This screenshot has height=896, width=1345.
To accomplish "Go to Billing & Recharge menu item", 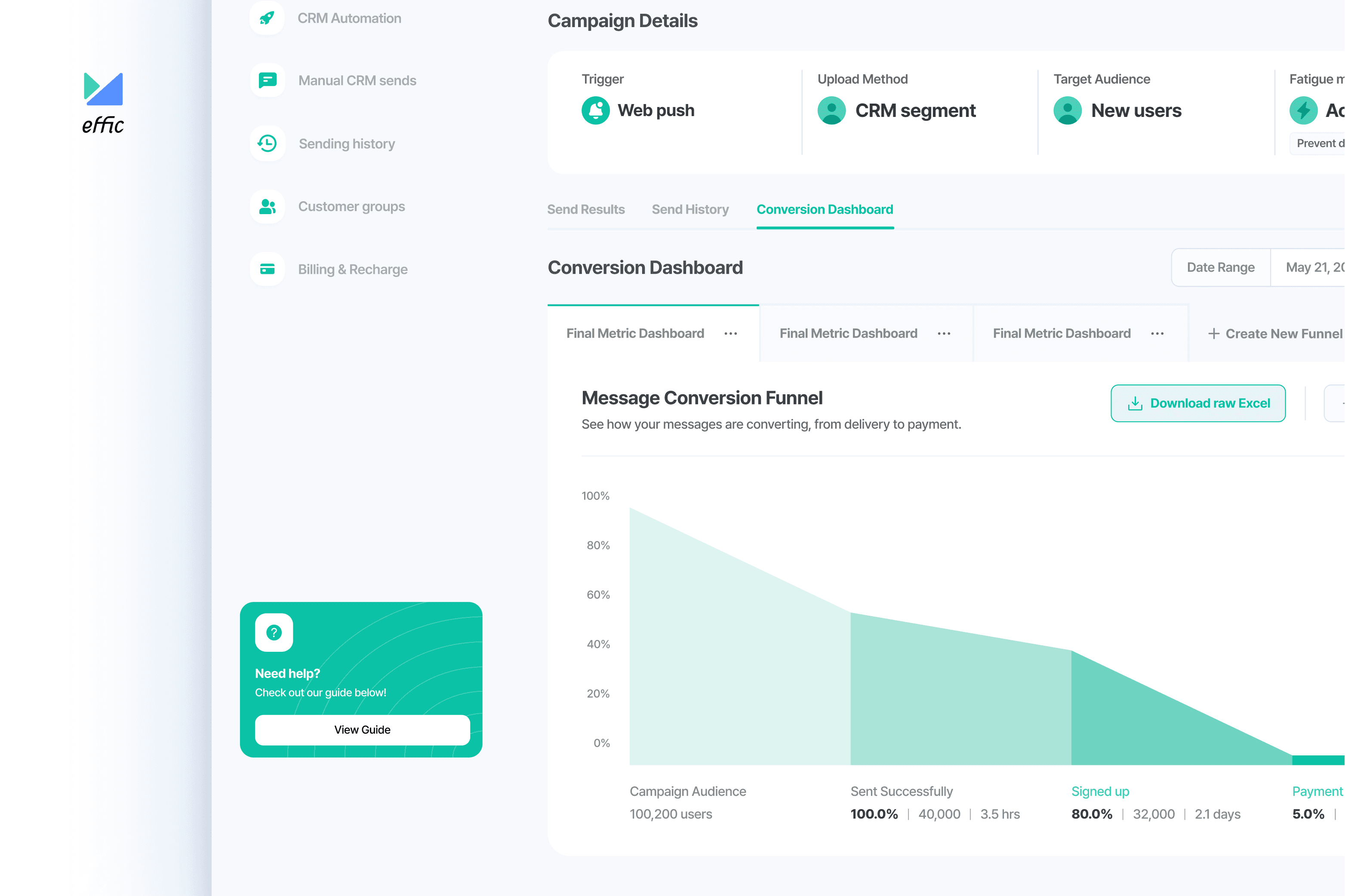I will [353, 269].
